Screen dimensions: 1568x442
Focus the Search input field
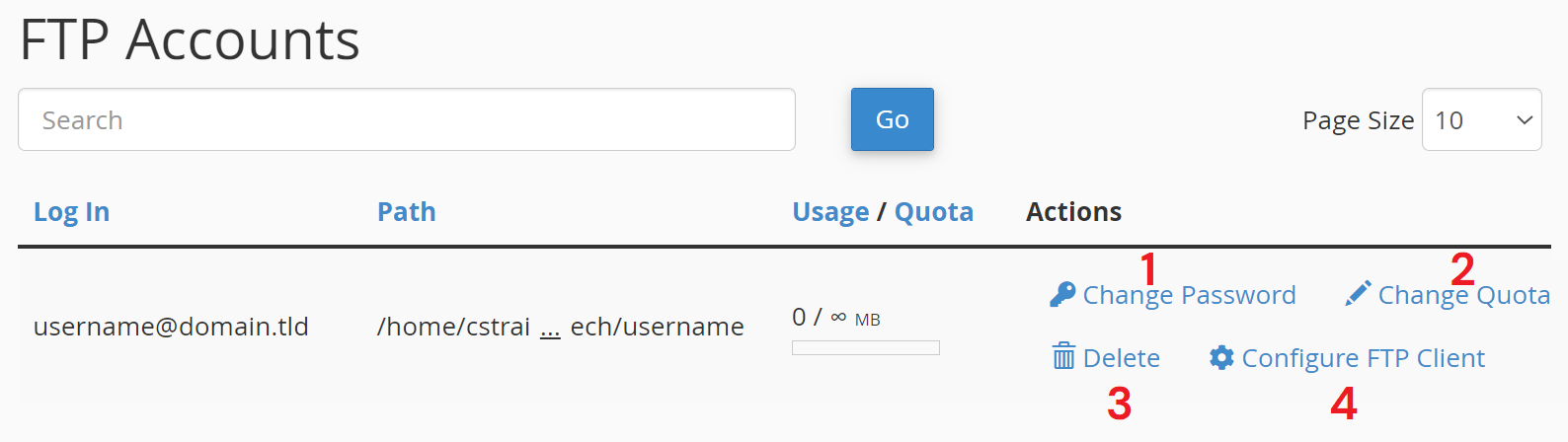coord(407,120)
